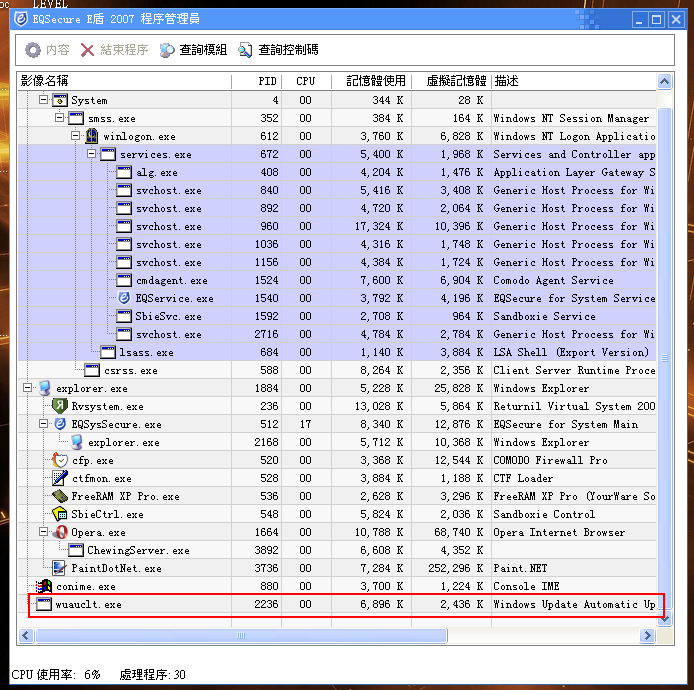Click the wuauclt.exe window icon
The height and width of the screenshot is (690, 694).
(44, 604)
